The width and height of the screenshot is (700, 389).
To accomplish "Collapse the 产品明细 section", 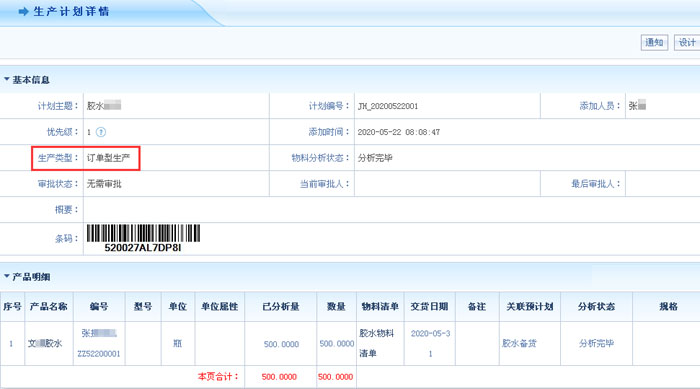I will tap(7, 276).
